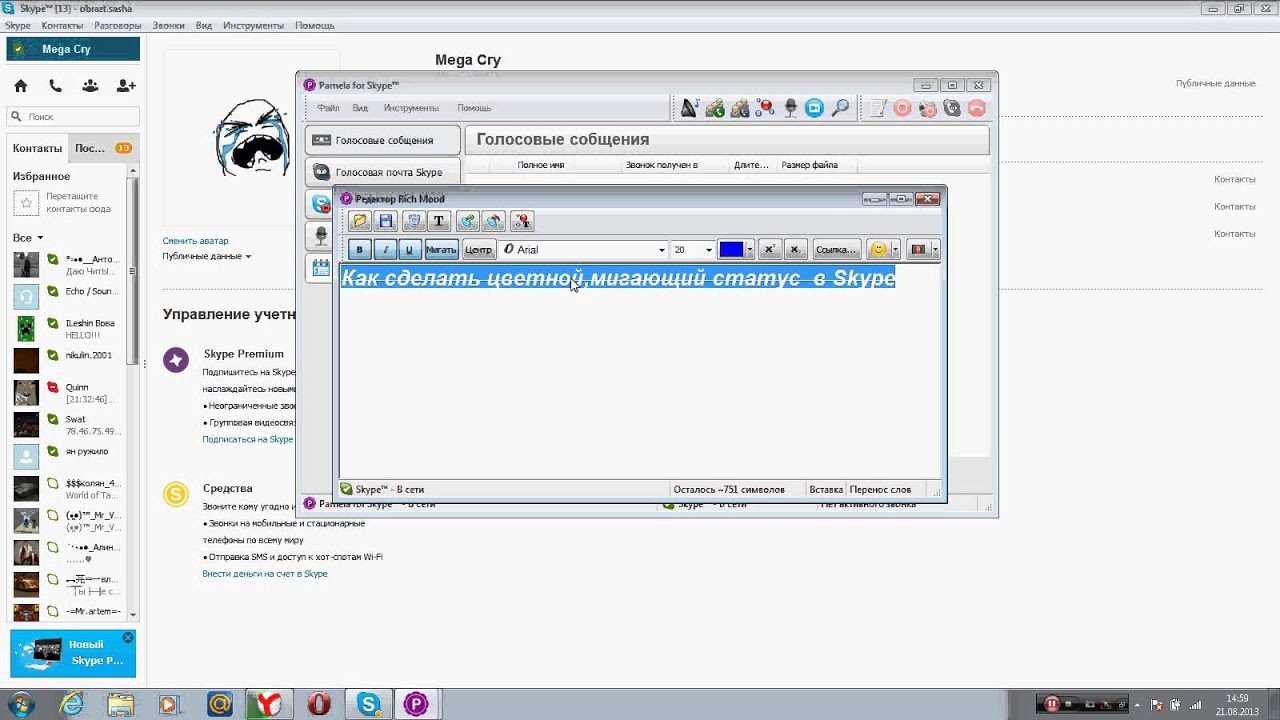Click the Ссылка... link button
The image size is (1280, 720).
tap(836, 250)
